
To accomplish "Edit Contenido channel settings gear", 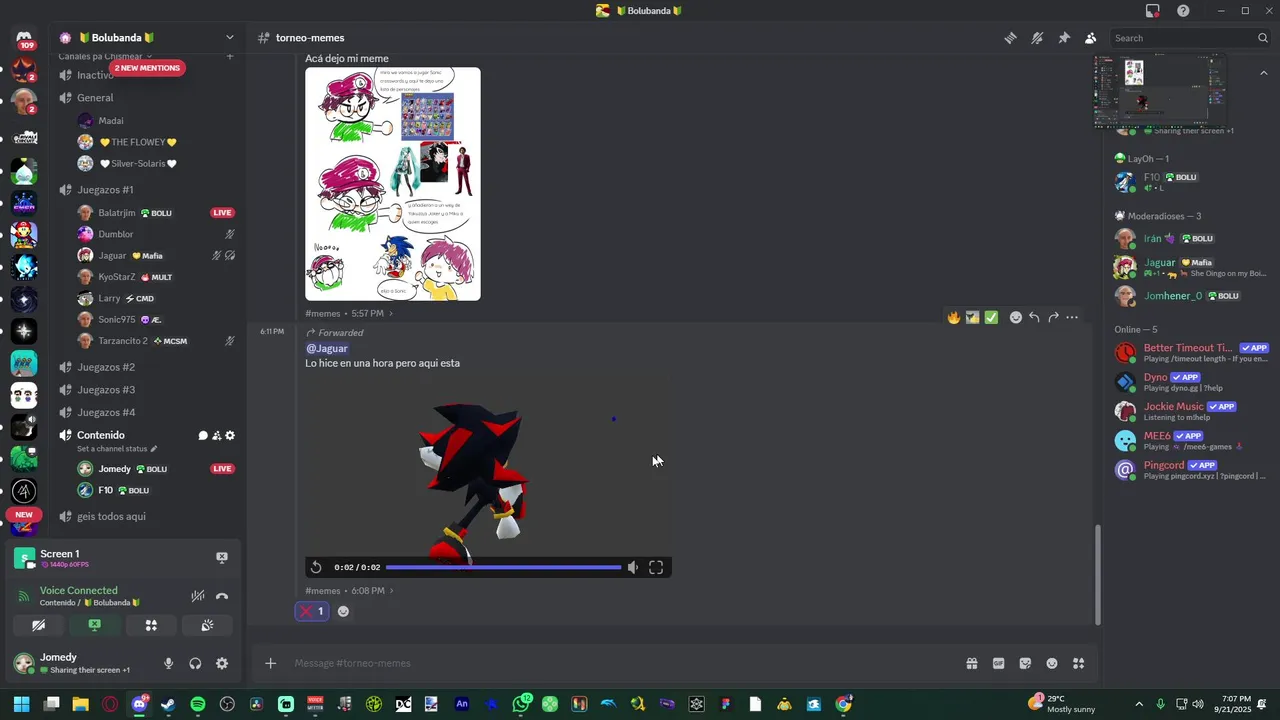I will 230,435.
